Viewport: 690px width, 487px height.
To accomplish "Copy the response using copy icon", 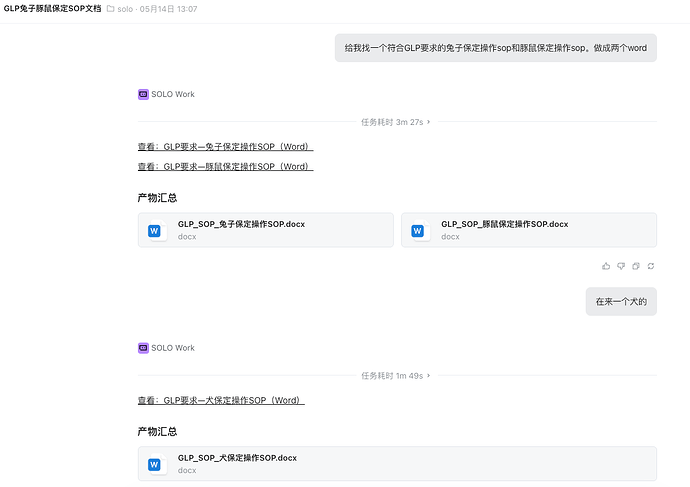I will click(x=636, y=266).
